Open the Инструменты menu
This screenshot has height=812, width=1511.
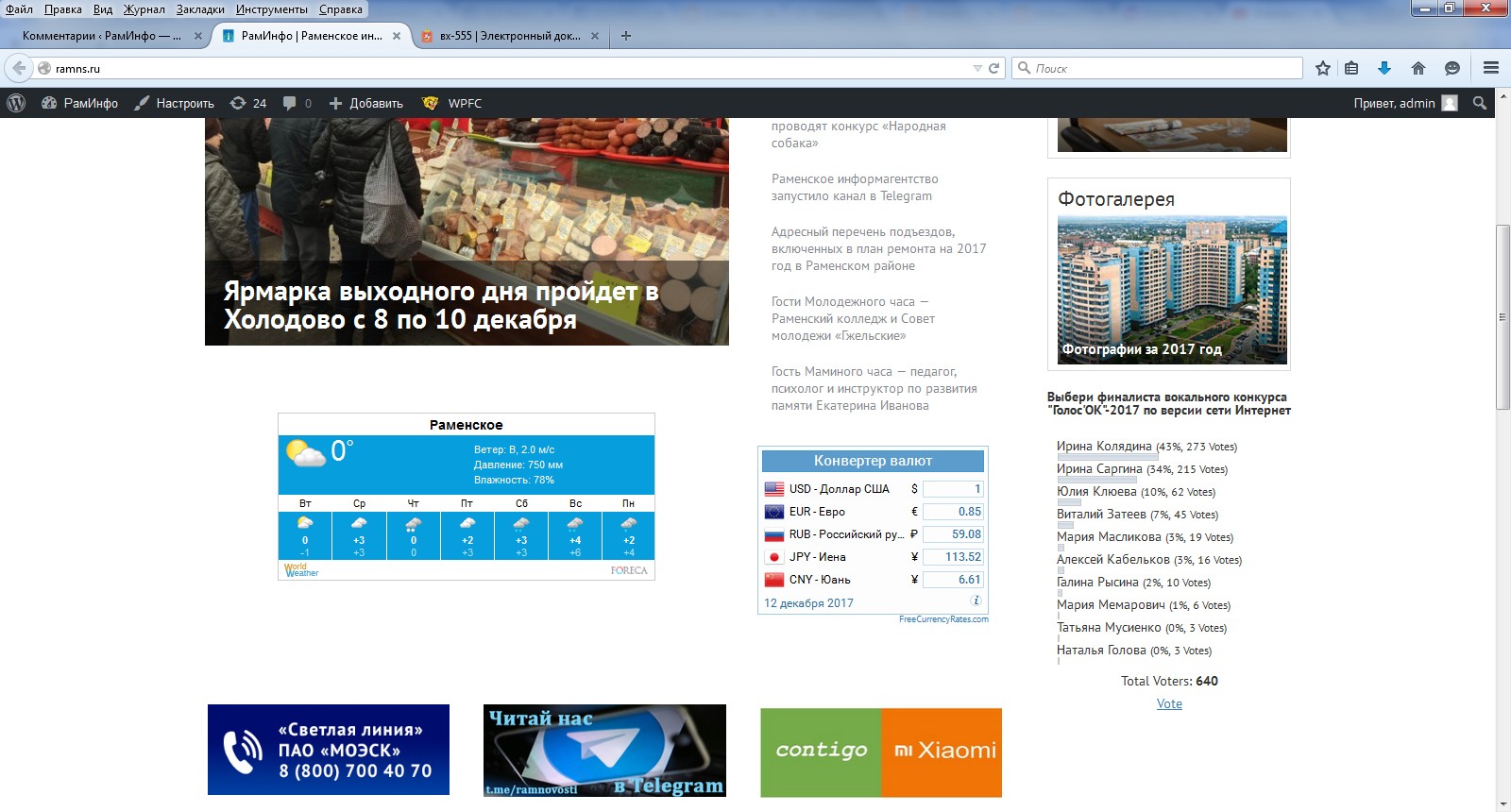tap(272, 9)
